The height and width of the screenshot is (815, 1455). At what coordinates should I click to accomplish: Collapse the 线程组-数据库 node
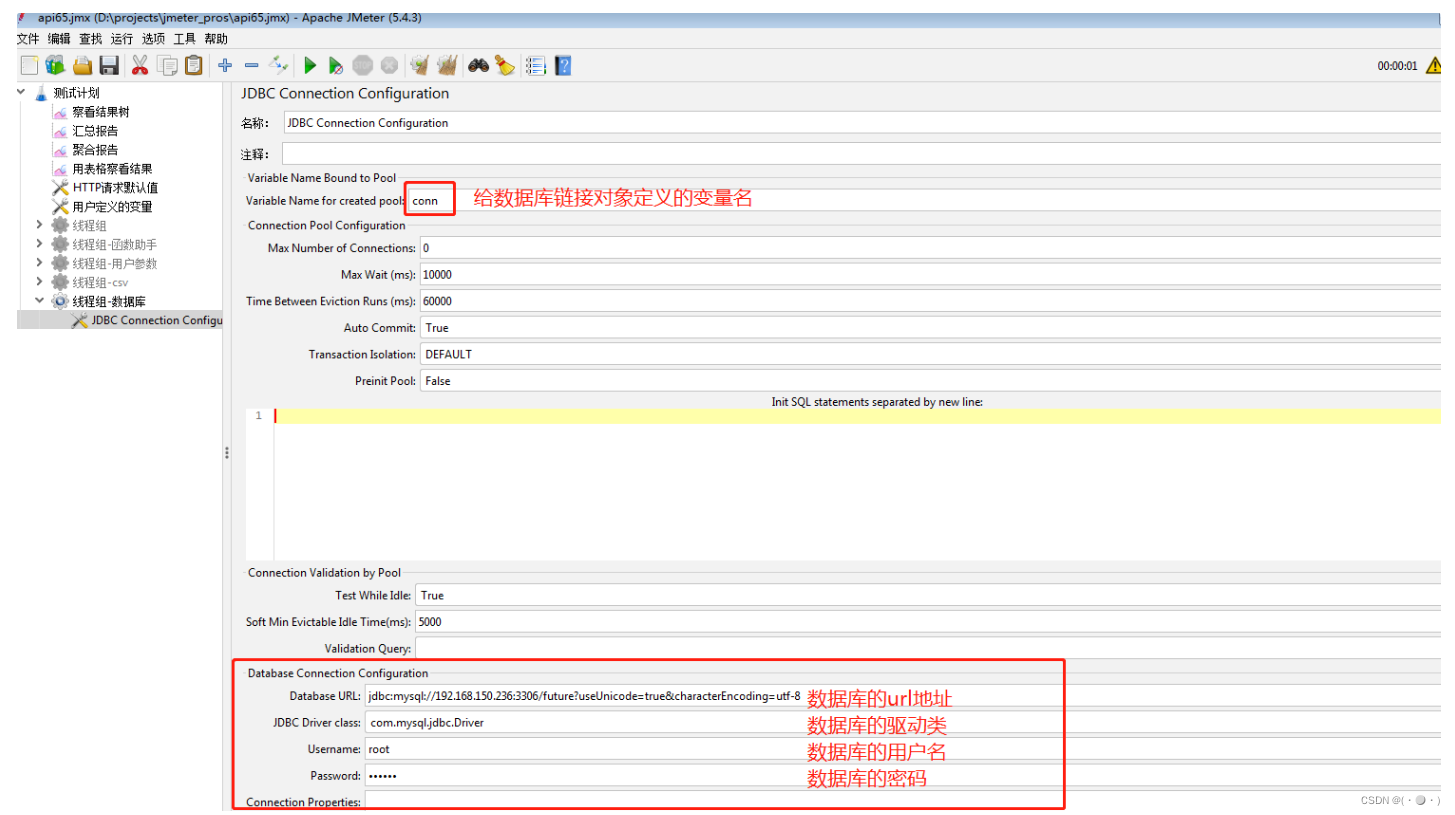(39, 300)
